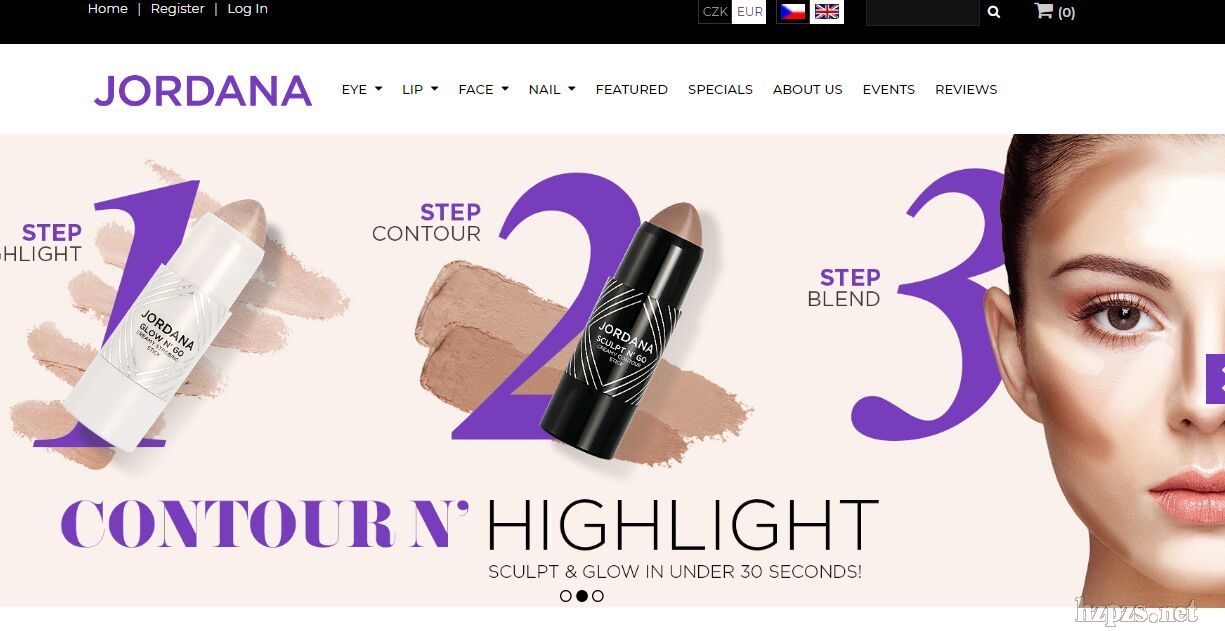Go to first carousel slide dot

coord(566,596)
